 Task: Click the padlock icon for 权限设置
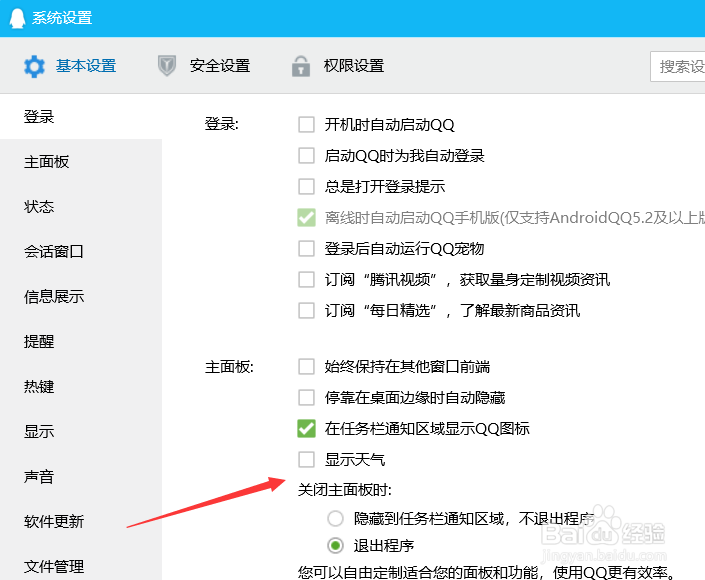[x=301, y=66]
